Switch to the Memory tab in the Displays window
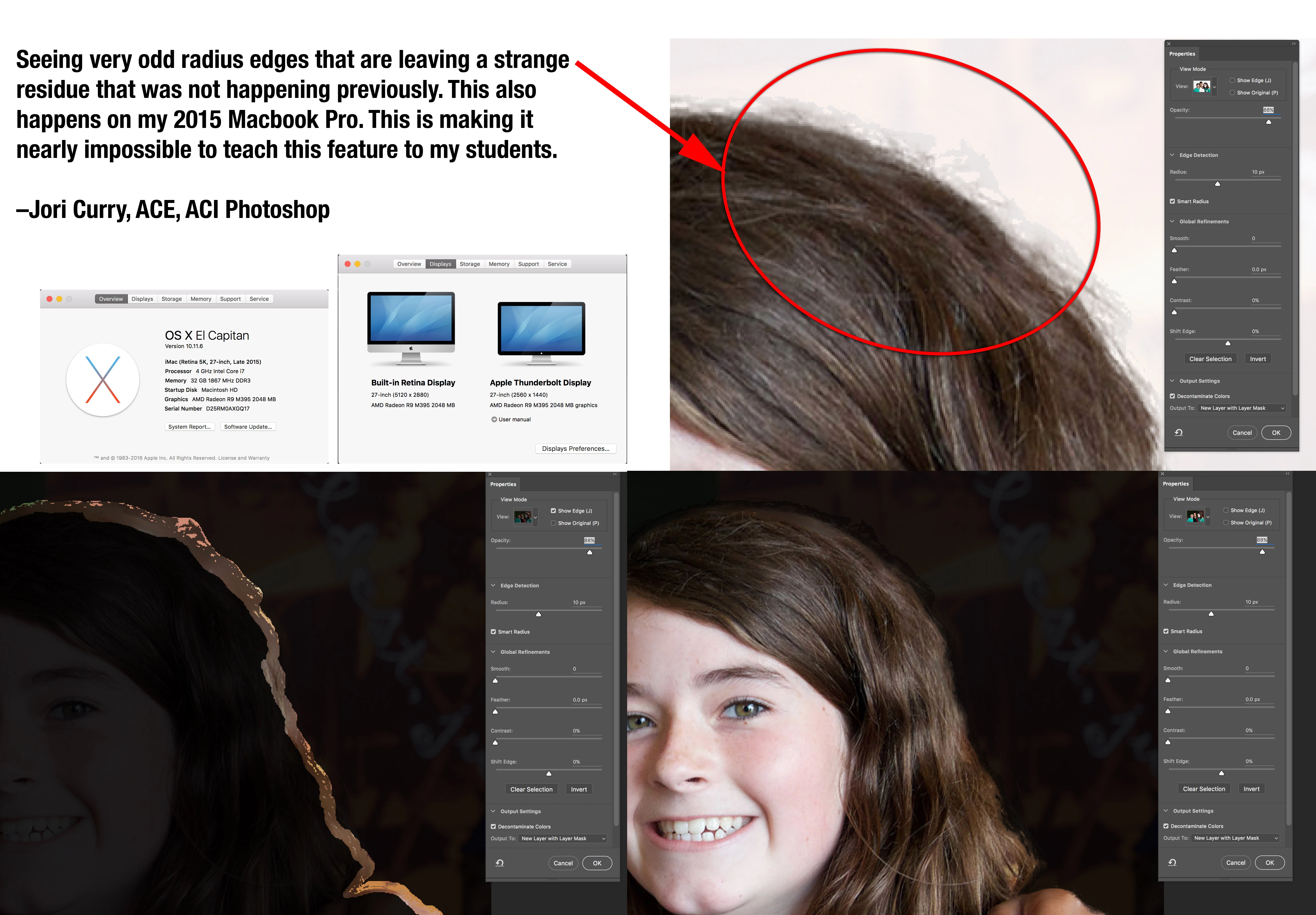This screenshot has height=915, width=1316. [499, 264]
